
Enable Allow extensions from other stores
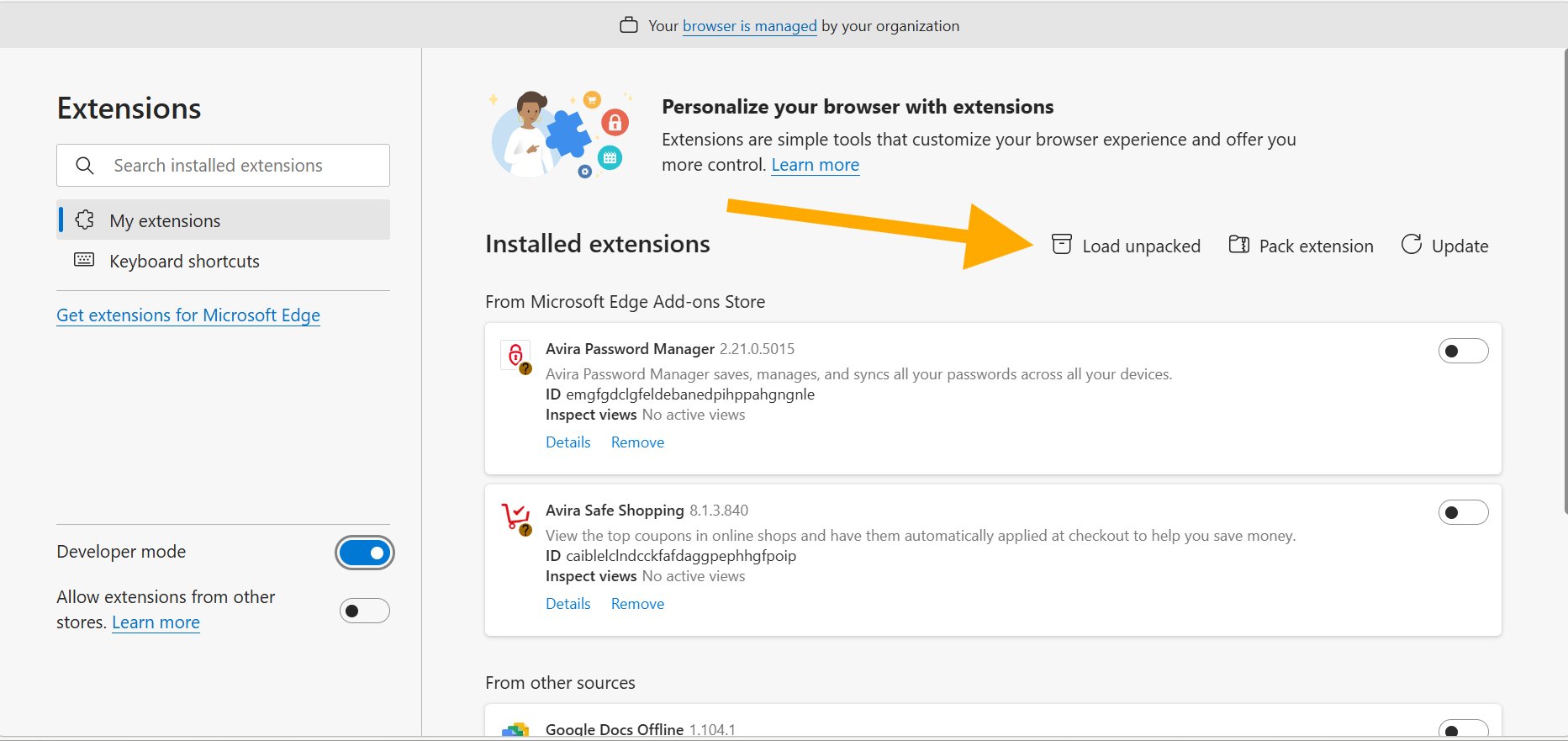pos(365,611)
